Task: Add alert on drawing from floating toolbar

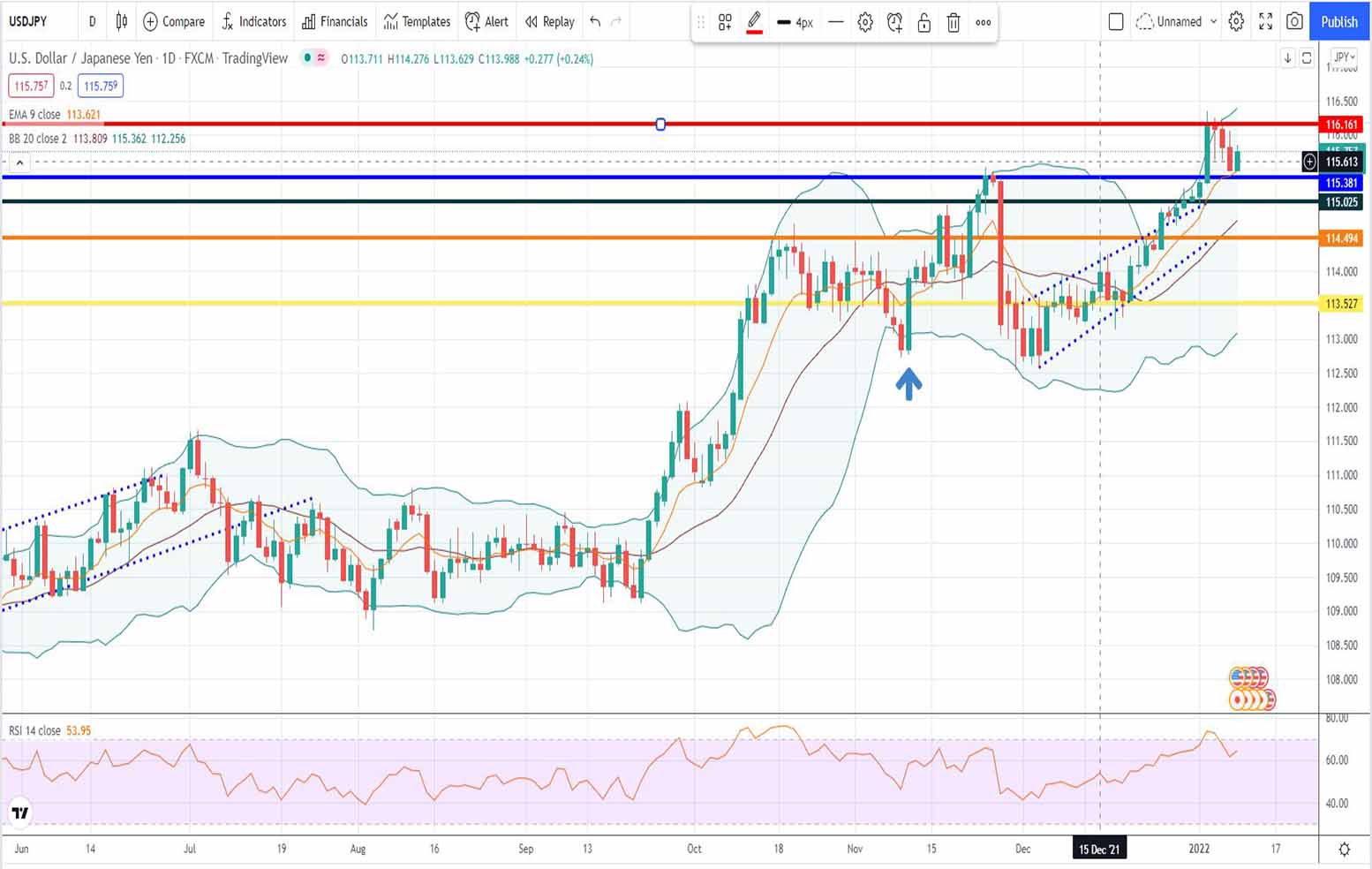Action: pos(894,23)
